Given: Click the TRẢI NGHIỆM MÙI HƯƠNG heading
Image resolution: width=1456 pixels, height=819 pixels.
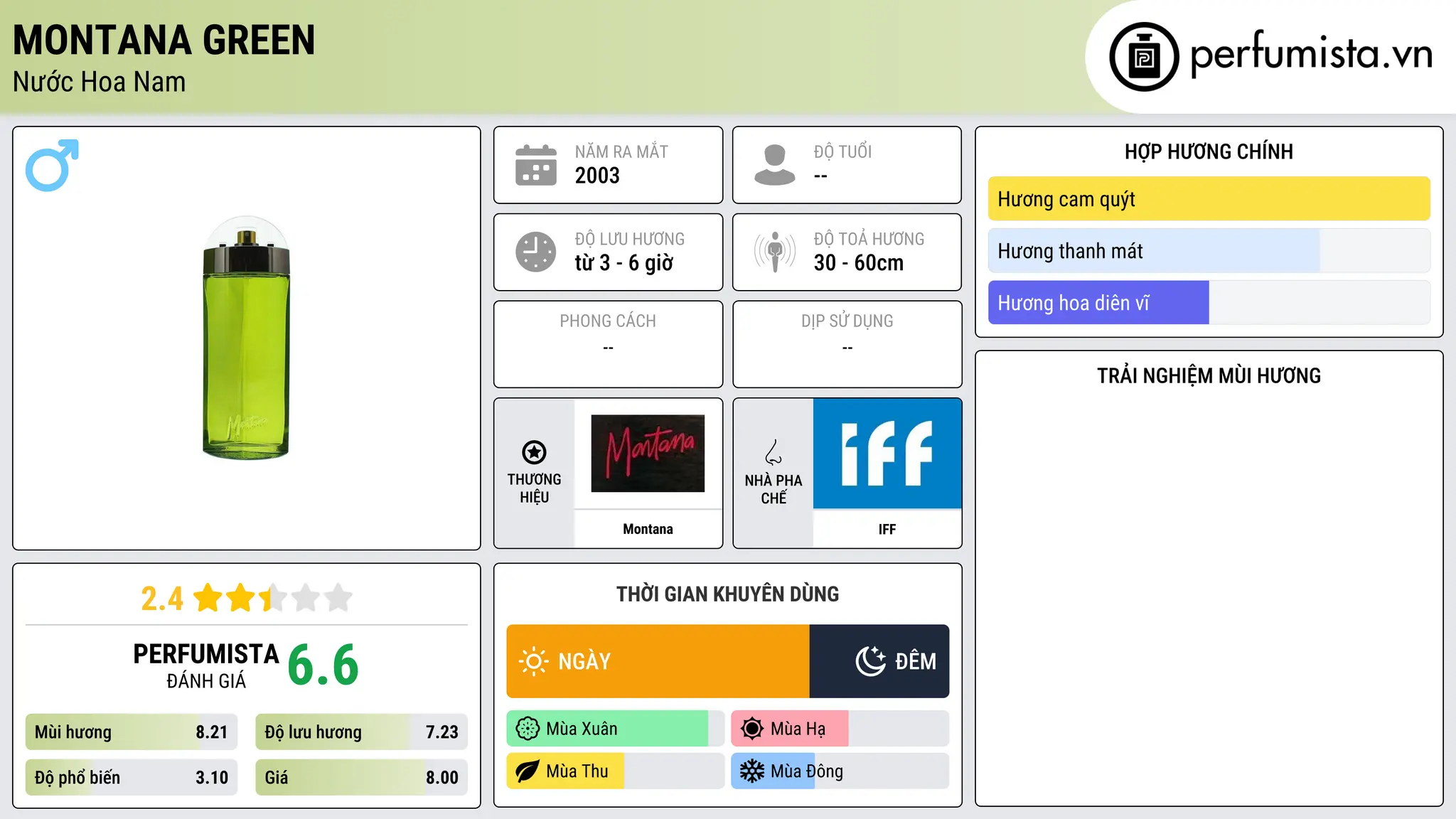Looking at the screenshot, I should (1209, 375).
